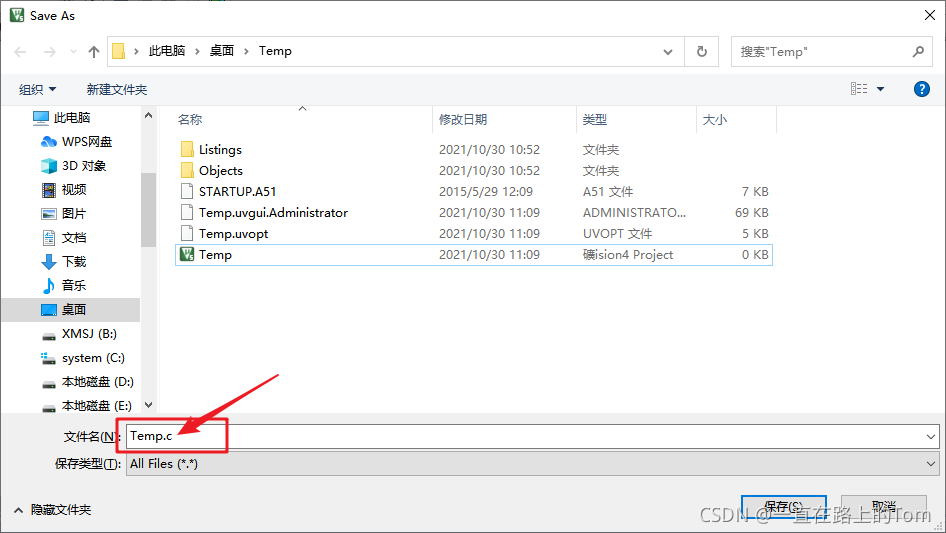
Task: Refresh the current folder view
Action: tap(702, 52)
